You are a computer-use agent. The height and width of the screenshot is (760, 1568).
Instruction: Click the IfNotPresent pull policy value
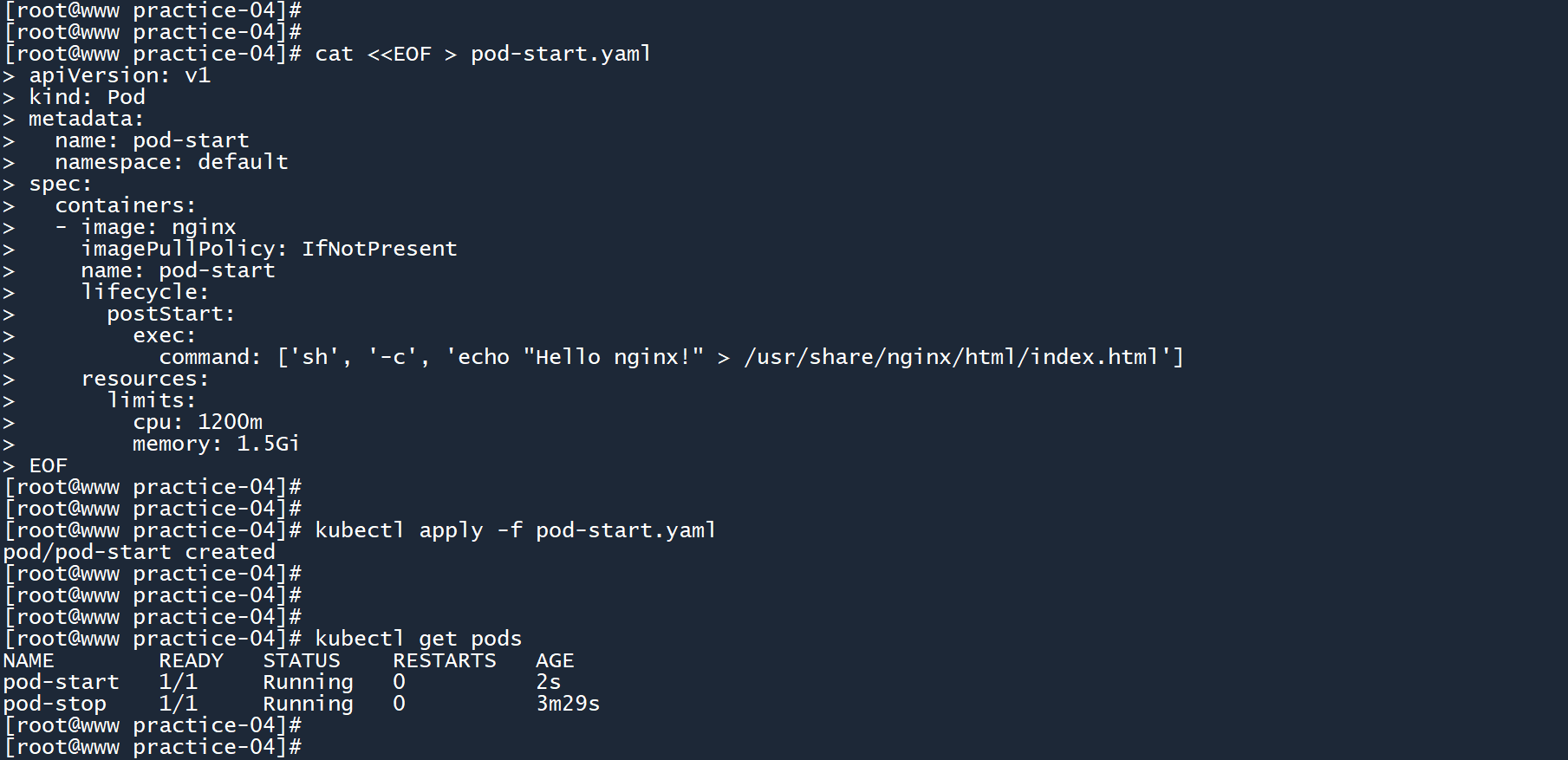pos(379,249)
